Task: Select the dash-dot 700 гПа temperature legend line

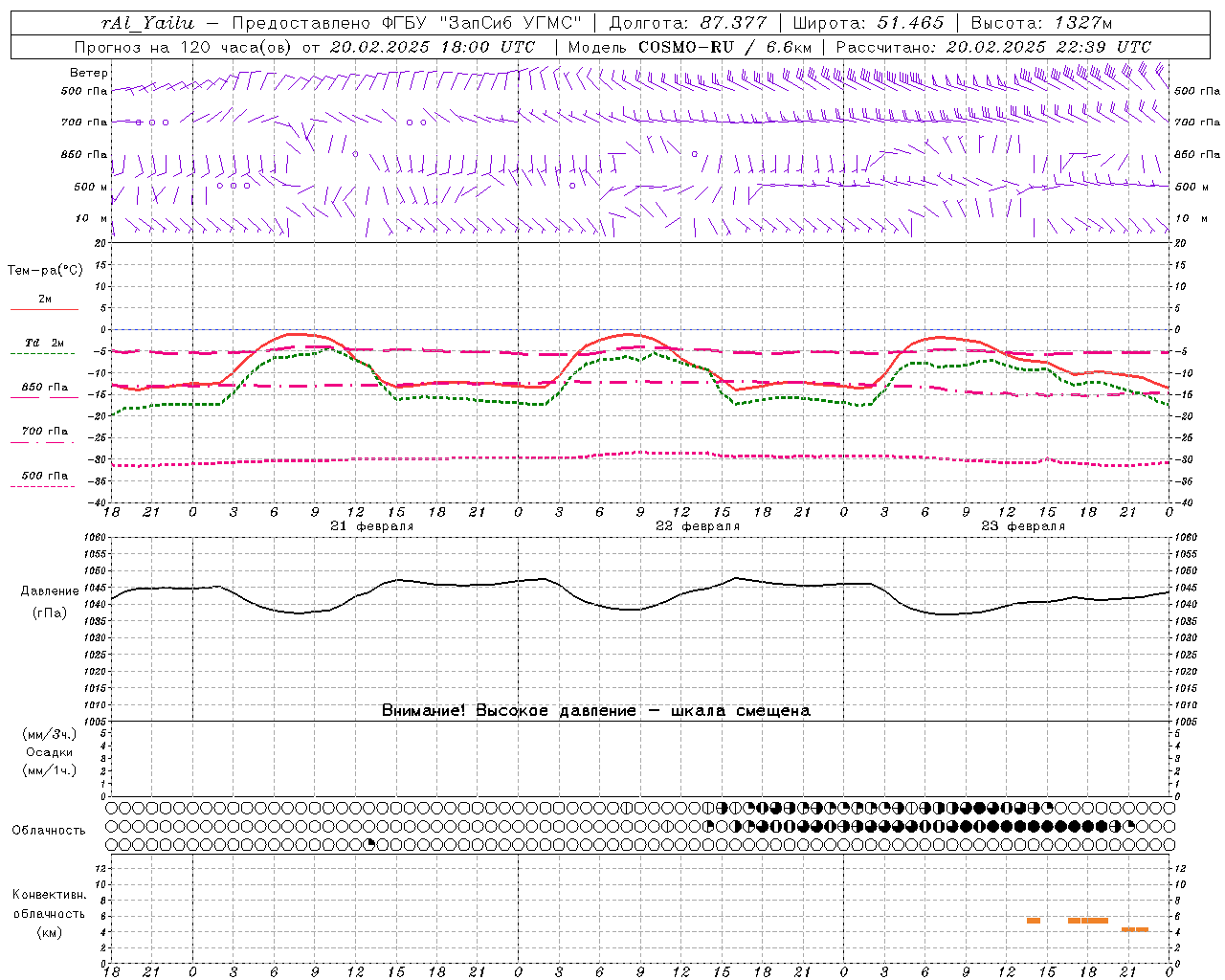Action: click(x=42, y=442)
